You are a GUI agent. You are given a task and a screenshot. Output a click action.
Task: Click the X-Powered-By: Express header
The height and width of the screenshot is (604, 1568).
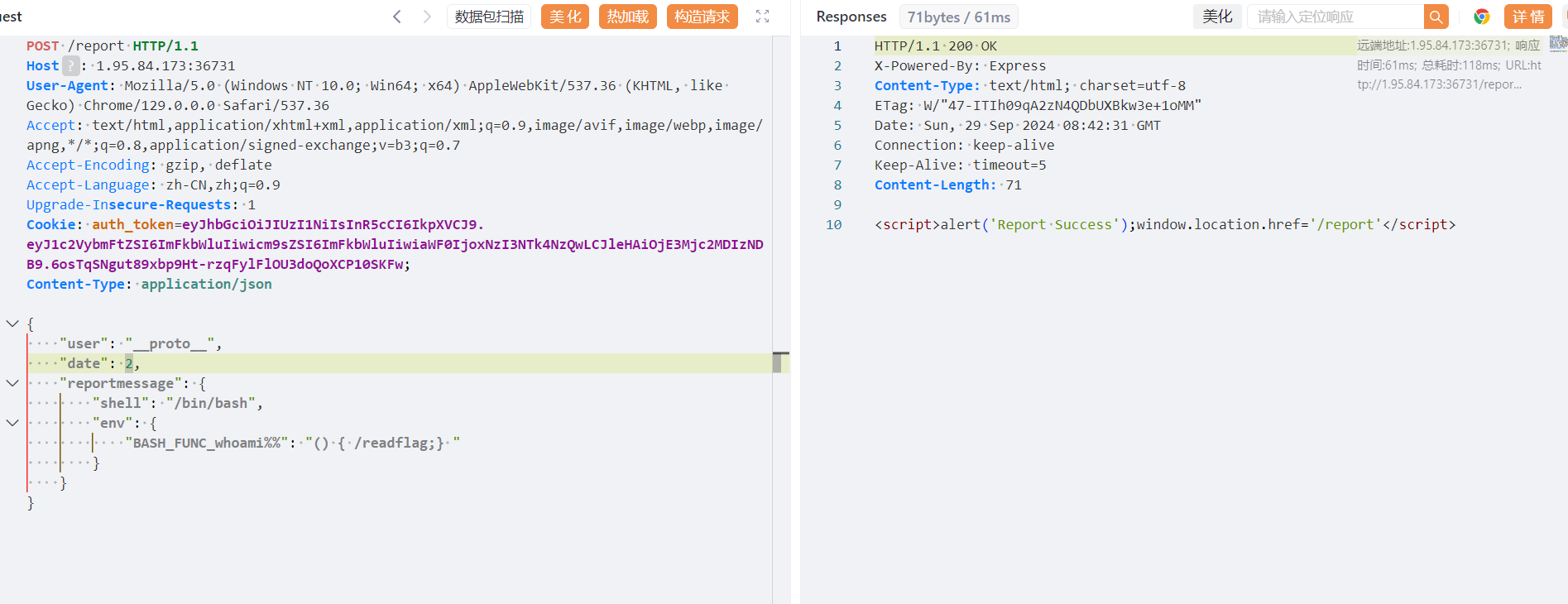[x=960, y=65]
